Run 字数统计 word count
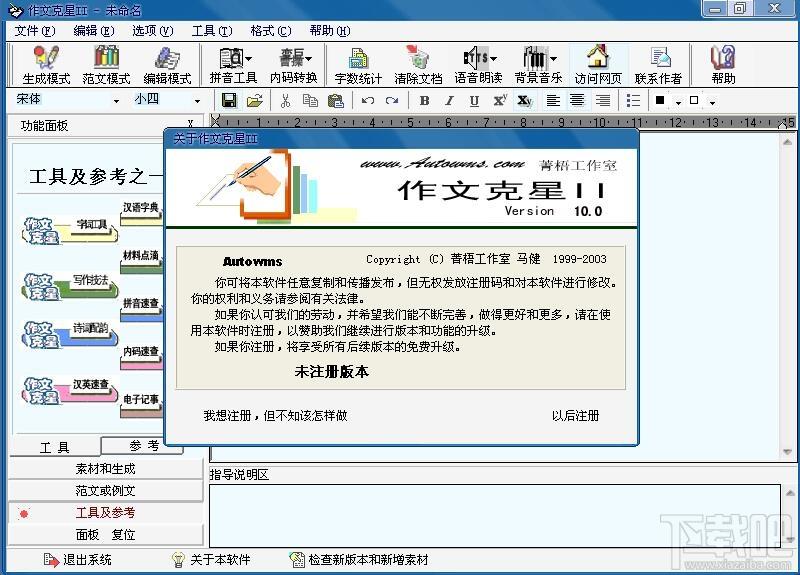The height and width of the screenshot is (575, 800). [x=358, y=64]
